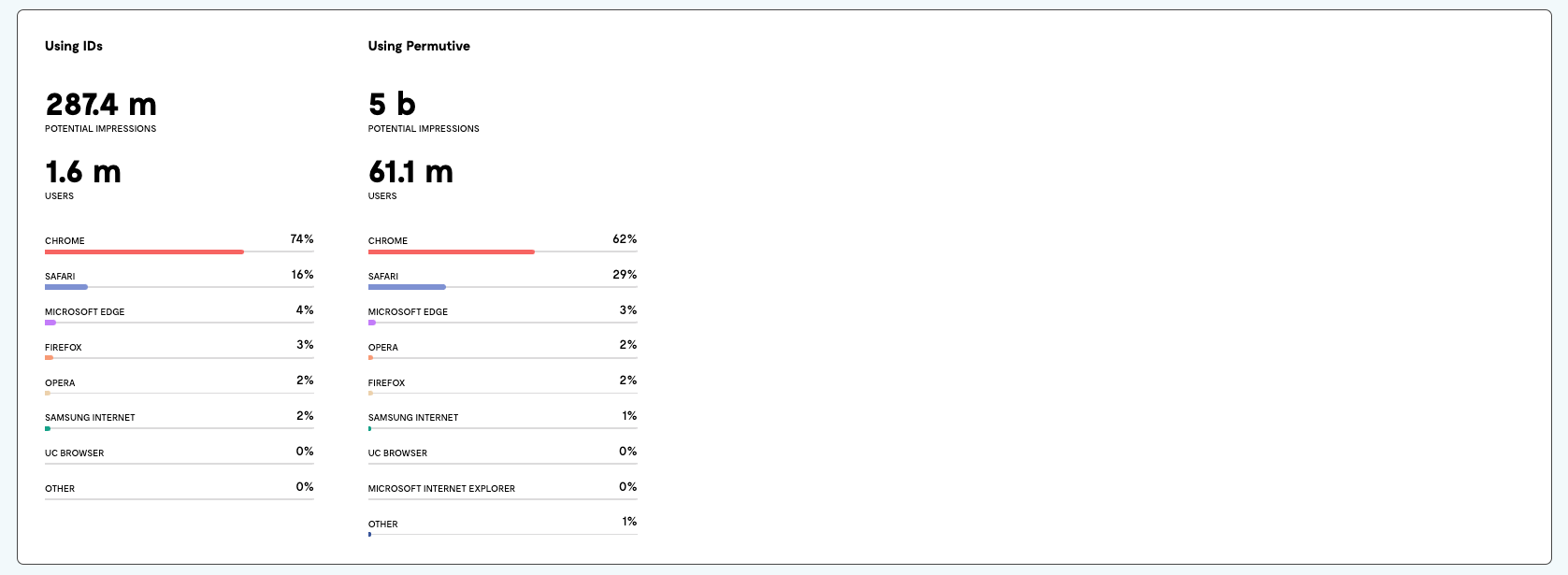Click the red Chrome bar under Using IDs

point(144,252)
